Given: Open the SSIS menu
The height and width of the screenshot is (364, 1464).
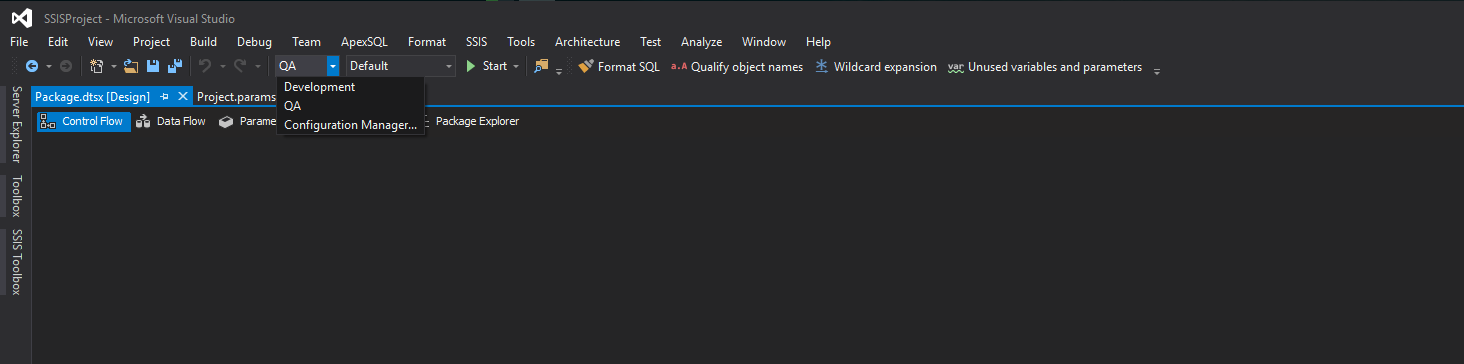Looking at the screenshot, I should 477,42.
